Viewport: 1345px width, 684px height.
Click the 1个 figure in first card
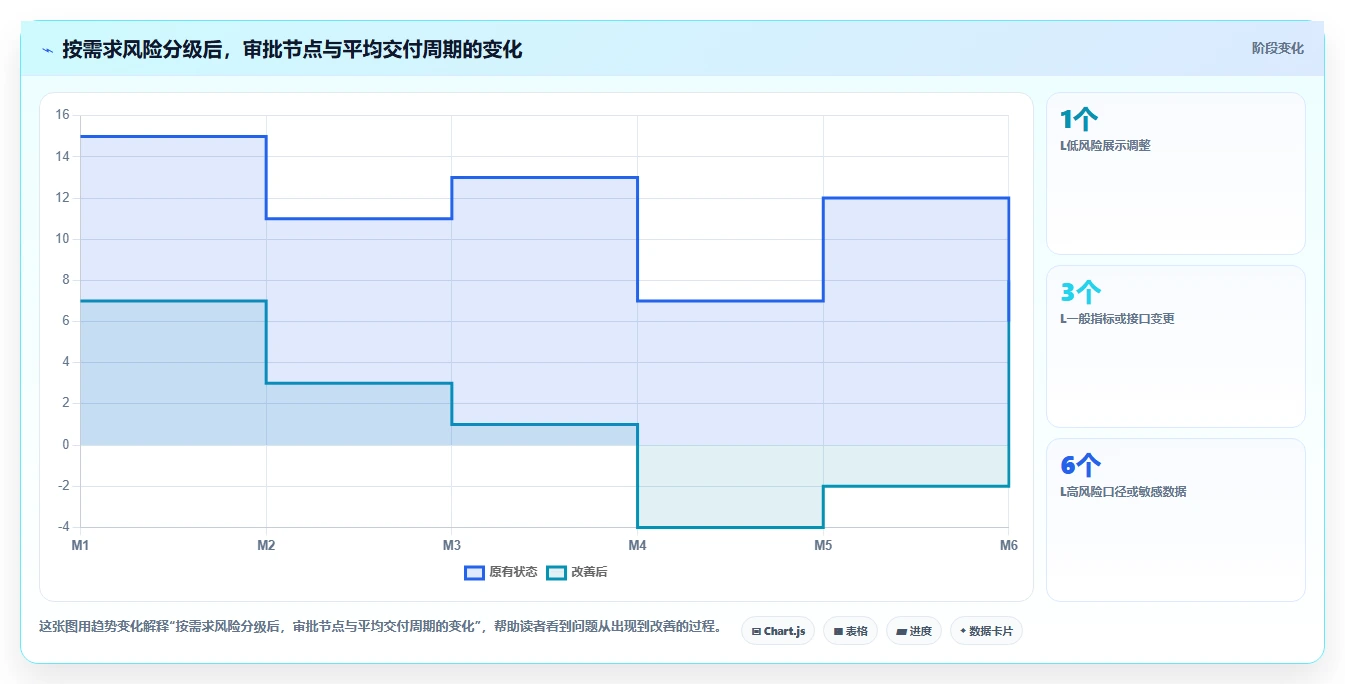(x=1079, y=120)
